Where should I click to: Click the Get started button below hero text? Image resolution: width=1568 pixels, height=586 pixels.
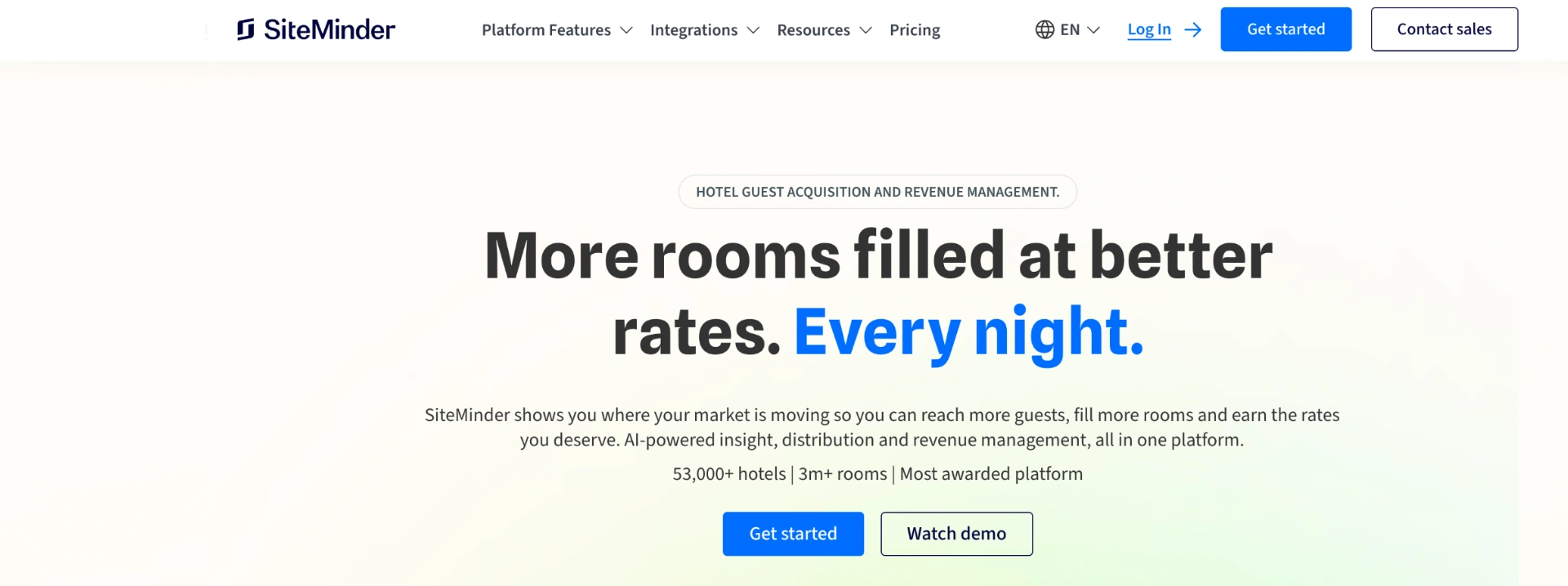(793, 534)
